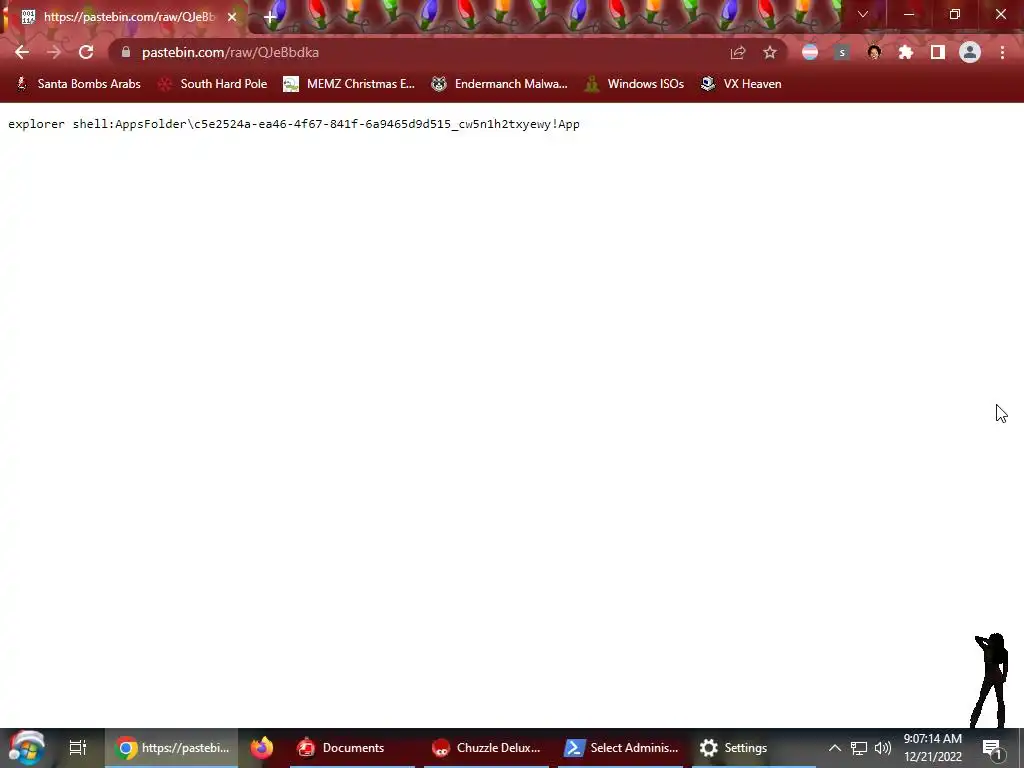This screenshot has width=1024, height=768.
Task: Select the pastebin.com/raw tab
Action: (129, 17)
